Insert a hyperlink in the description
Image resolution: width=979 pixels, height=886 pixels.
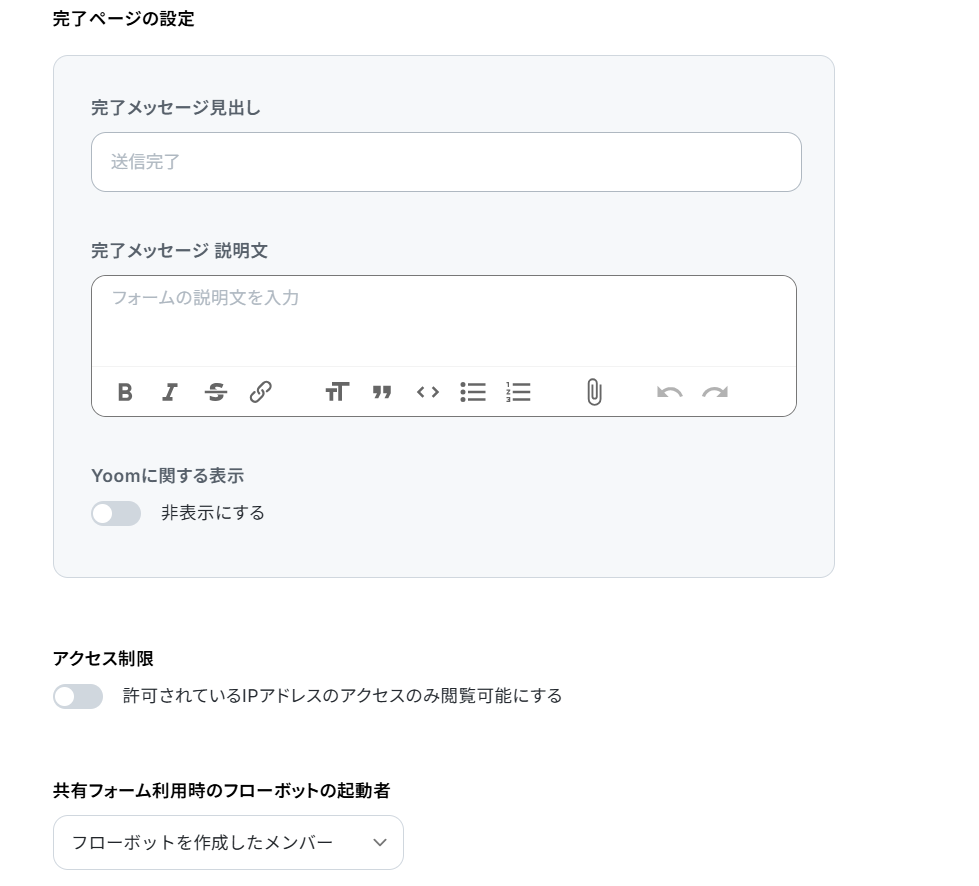(x=260, y=392)
